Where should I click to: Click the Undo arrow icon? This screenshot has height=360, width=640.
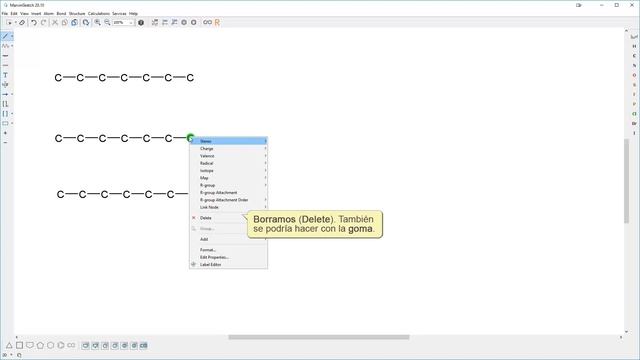[34, 22]
